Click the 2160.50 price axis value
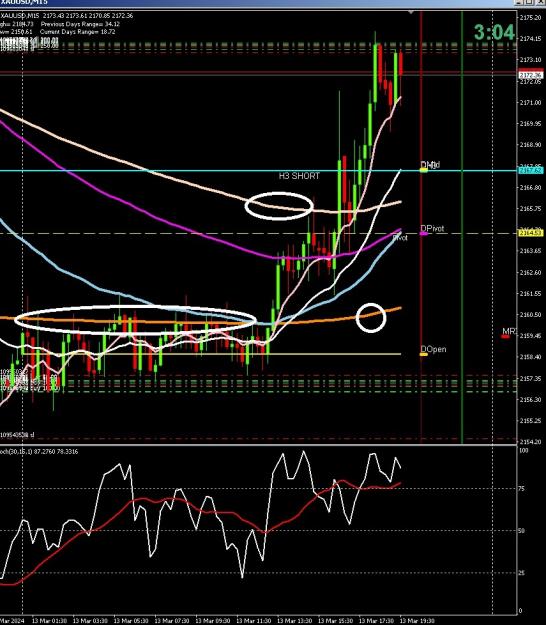 point(531,314)
